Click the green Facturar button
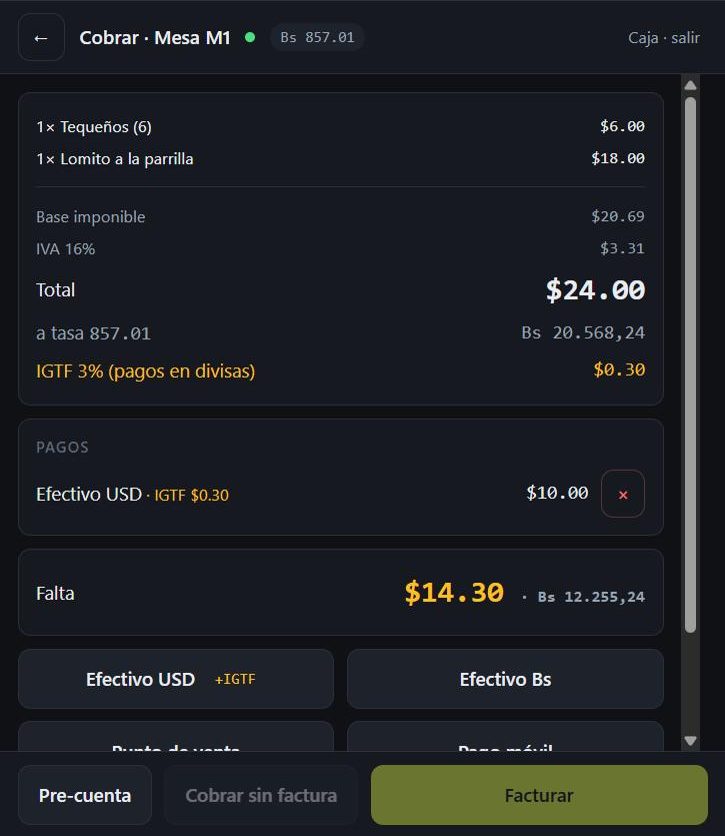 tap(539, 795)
